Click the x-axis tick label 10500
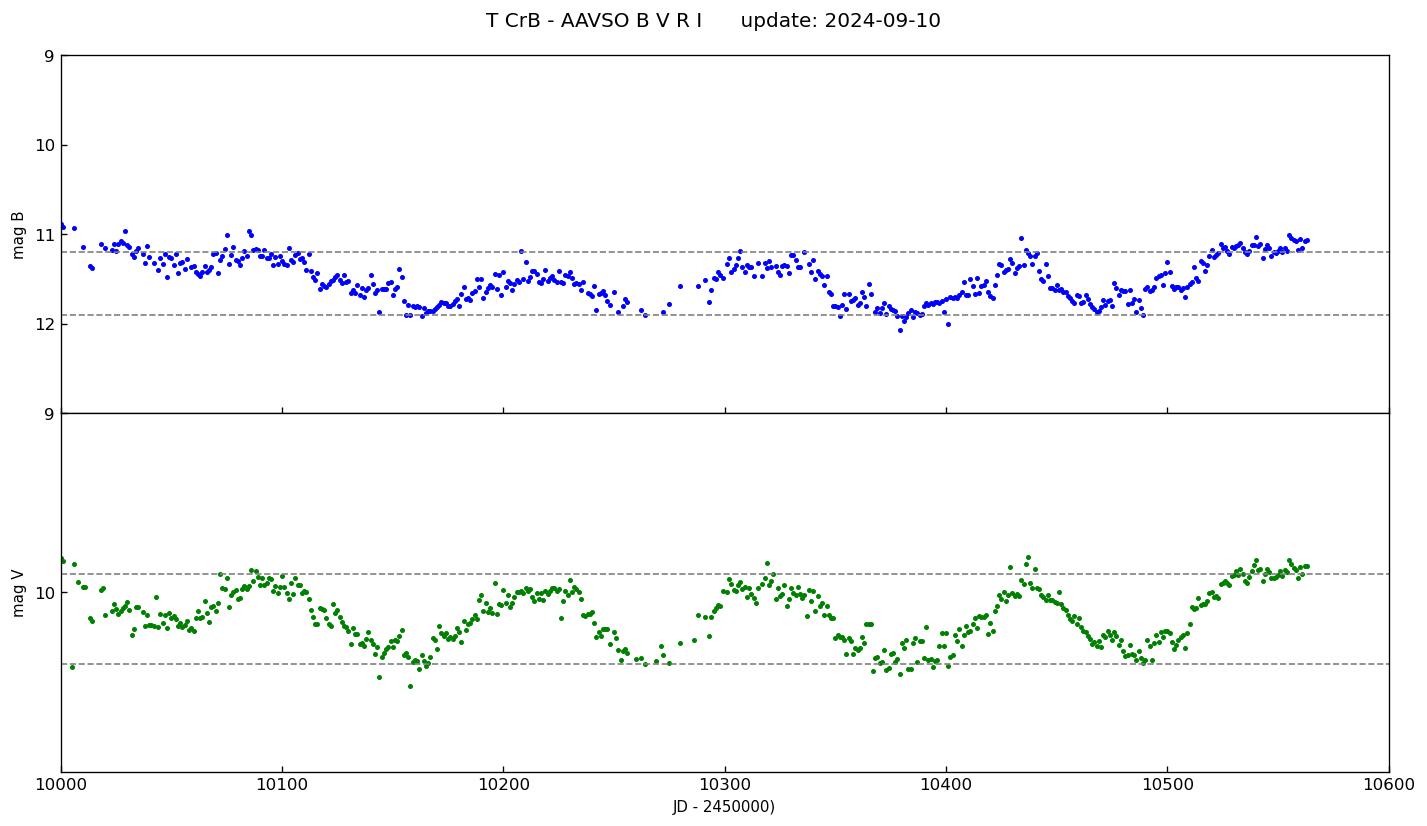1427x826 pixels. 1167,786
